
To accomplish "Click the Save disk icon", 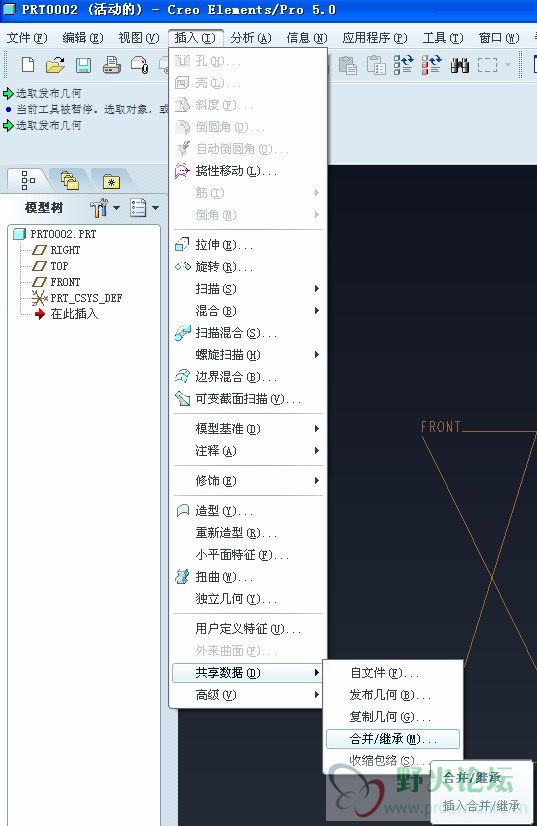I will coord(83,65).
